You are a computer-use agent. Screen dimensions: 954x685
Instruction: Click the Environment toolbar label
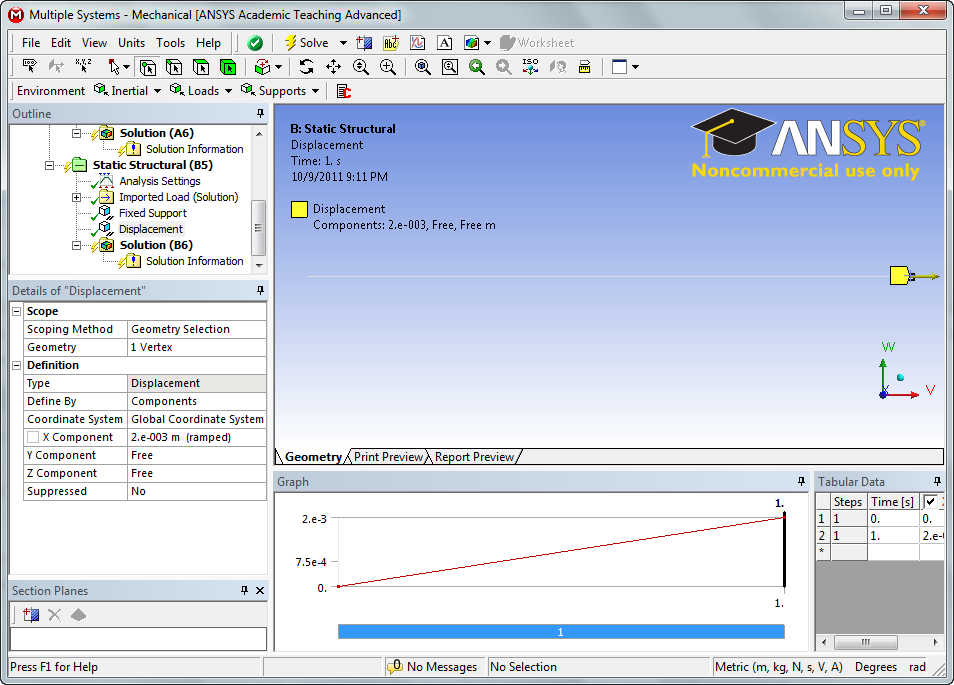coord(51,91)
